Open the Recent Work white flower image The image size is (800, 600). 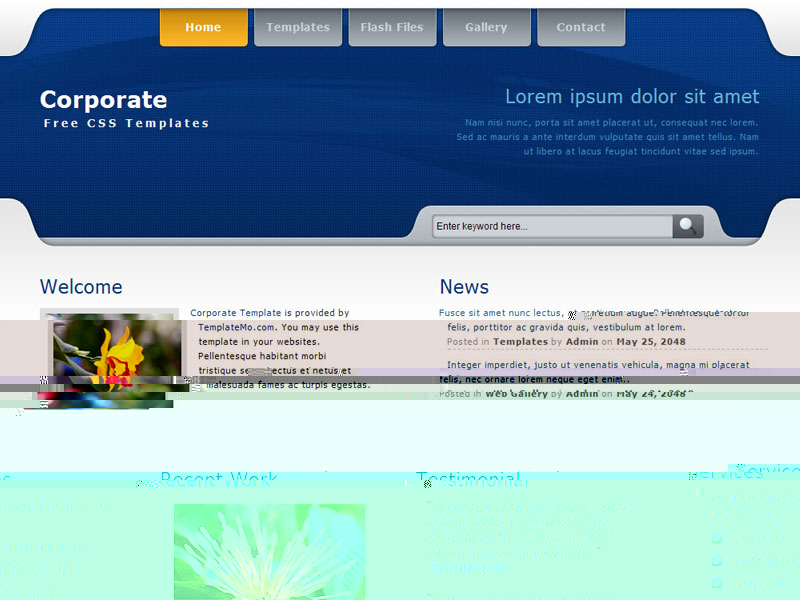click(269, 551)
